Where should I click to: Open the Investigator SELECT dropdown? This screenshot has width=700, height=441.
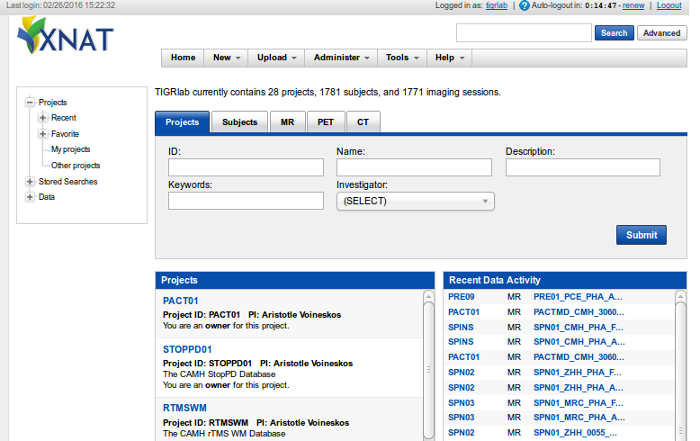(415, 201)
